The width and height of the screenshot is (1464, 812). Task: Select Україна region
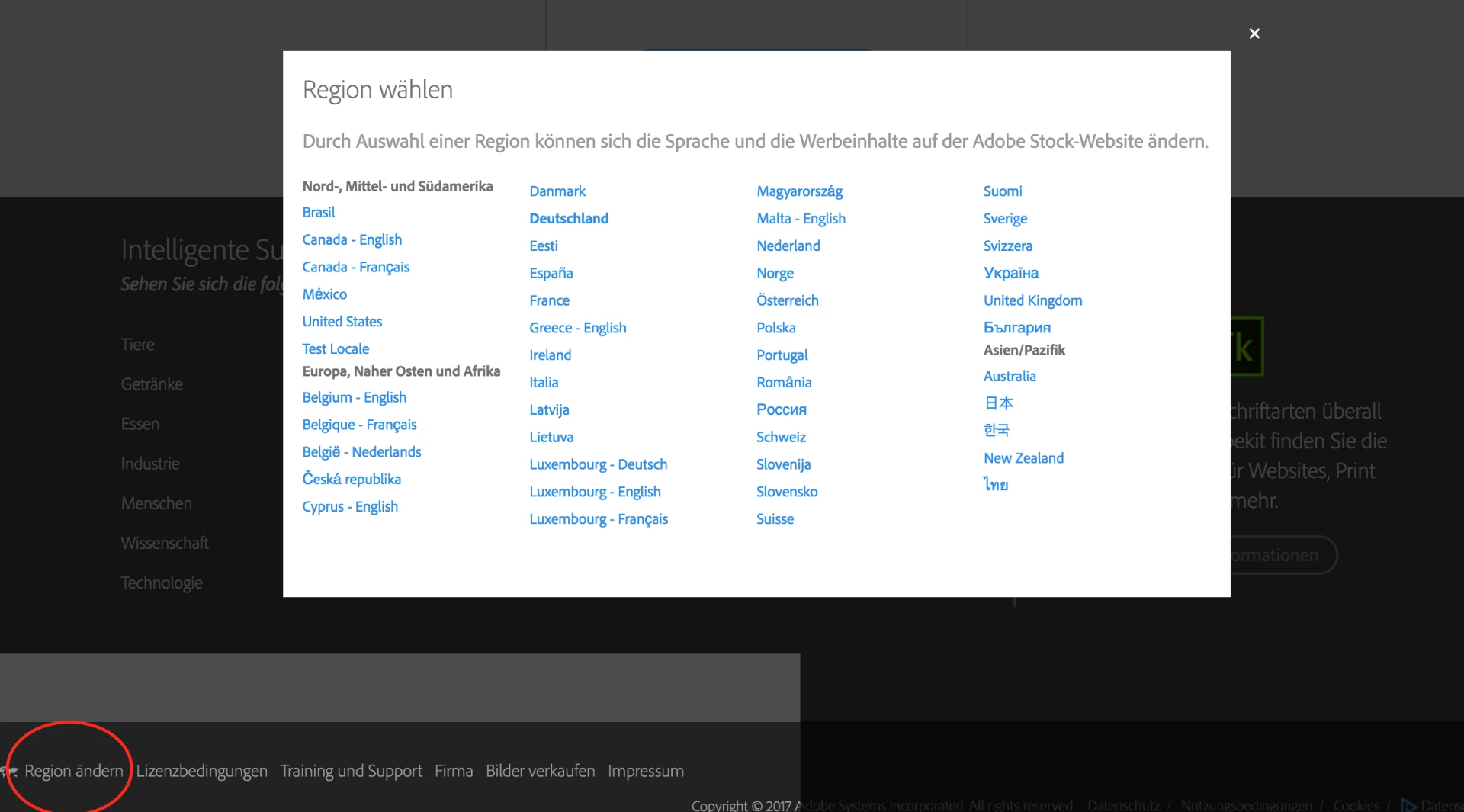[1011, 274]
